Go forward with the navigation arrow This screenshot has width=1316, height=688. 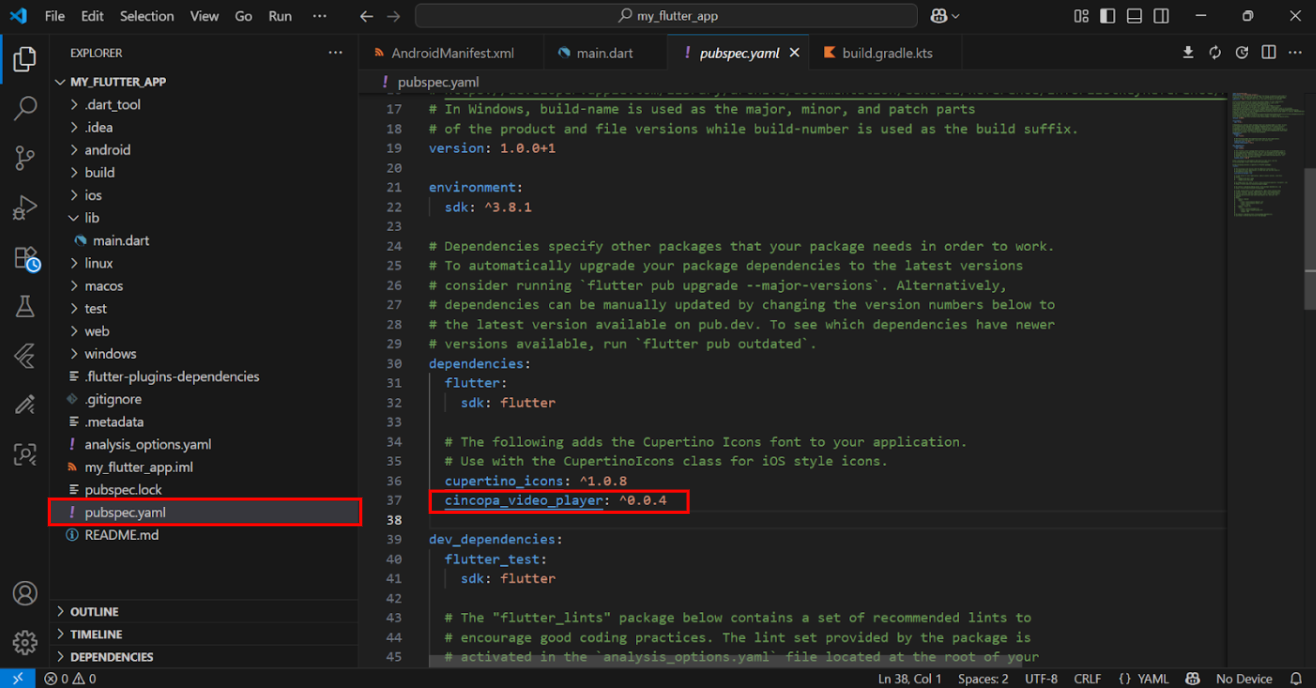393,16
